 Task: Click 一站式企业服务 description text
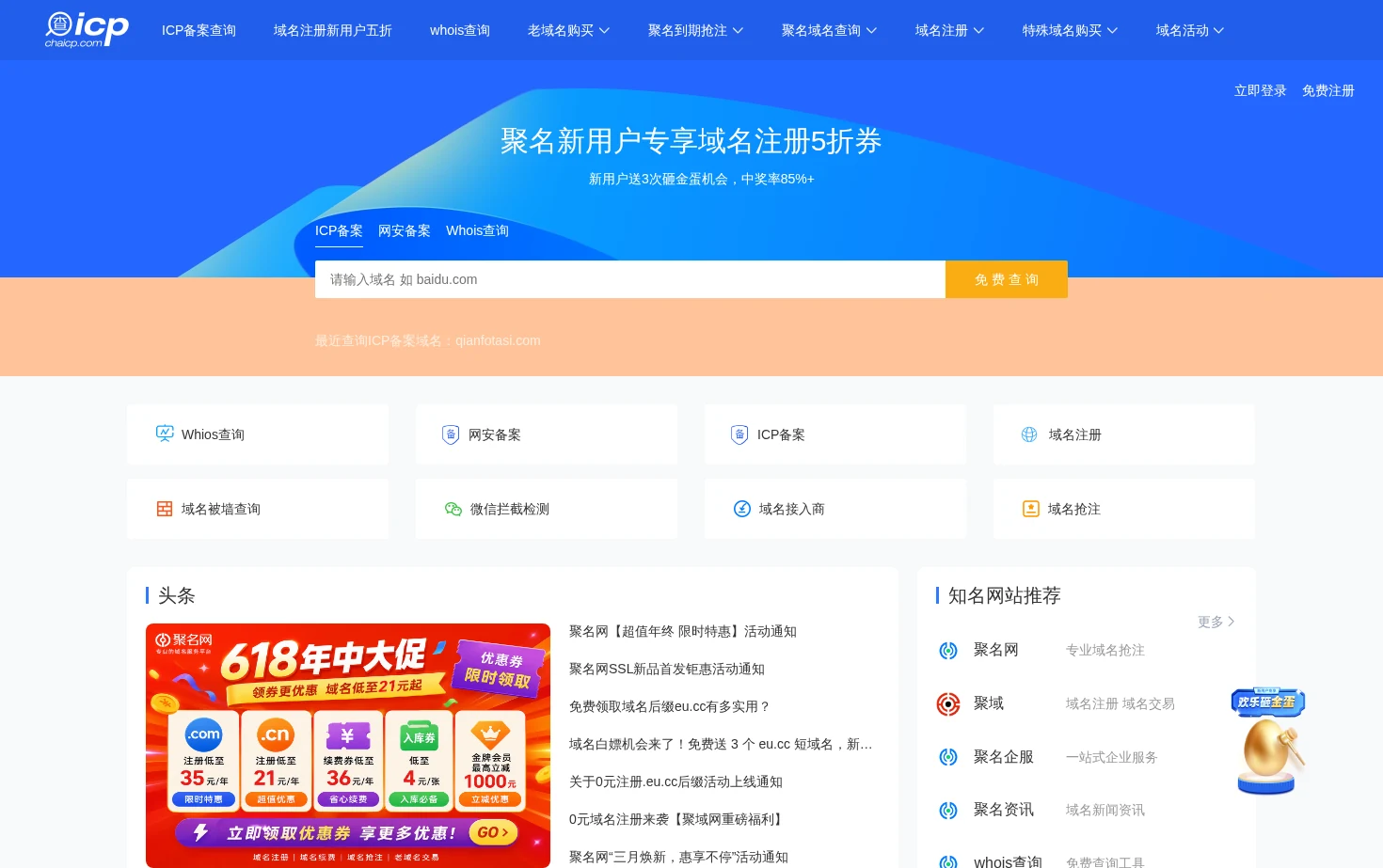1112,757
